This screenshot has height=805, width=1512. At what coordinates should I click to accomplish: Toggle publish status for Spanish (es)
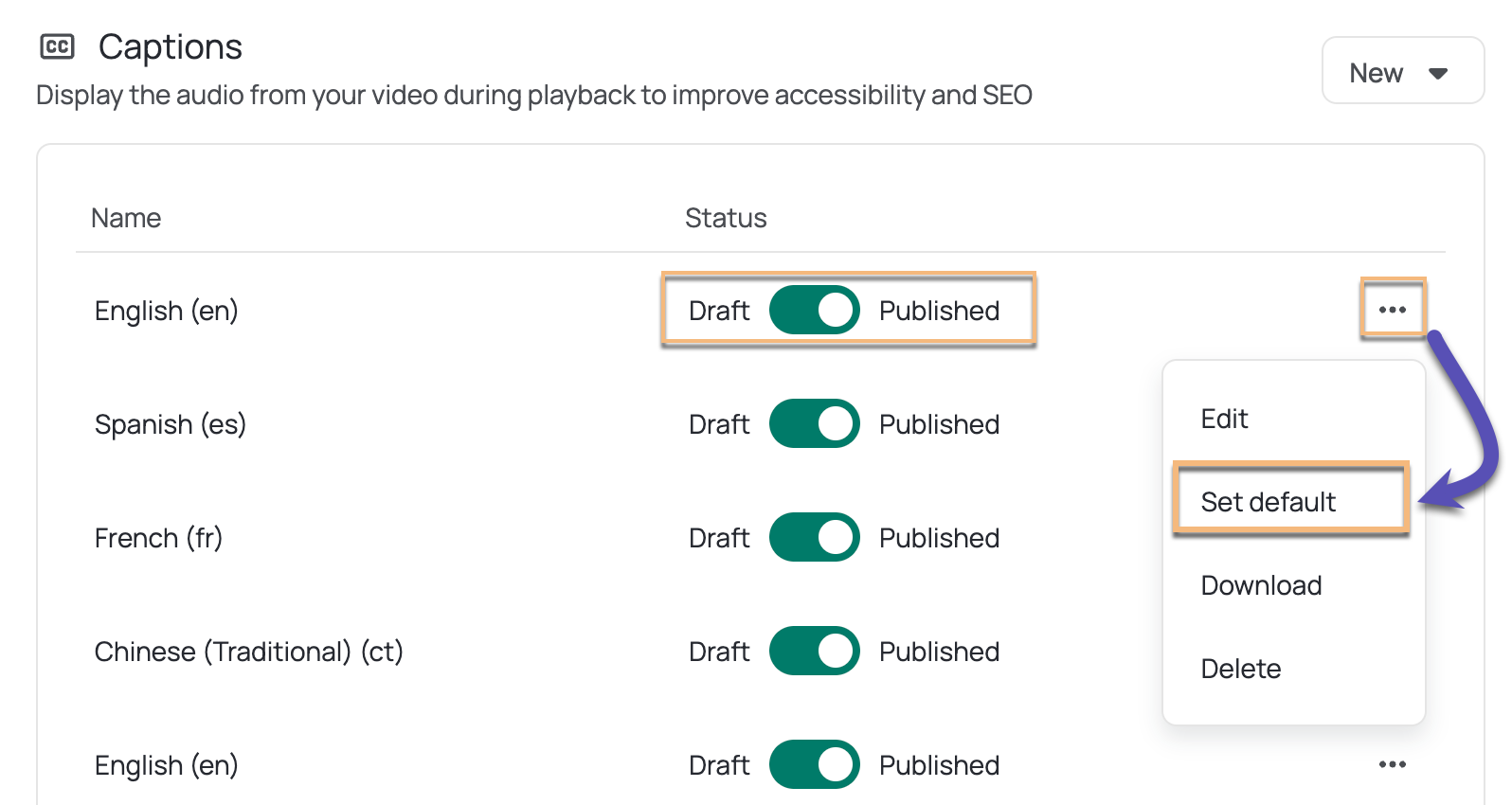click(x=814, y=423)
